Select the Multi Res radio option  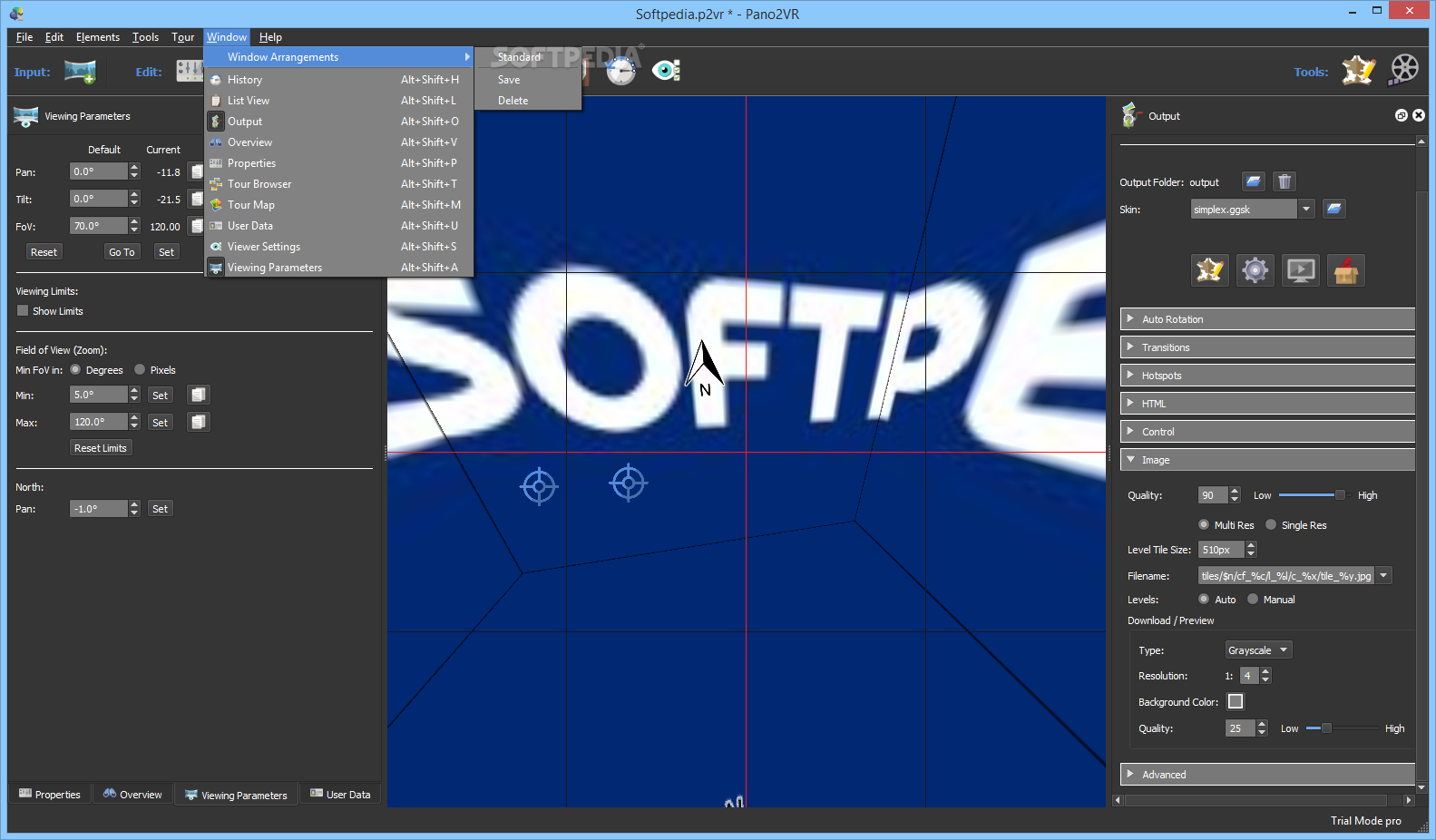click(x=1204, y=524)
